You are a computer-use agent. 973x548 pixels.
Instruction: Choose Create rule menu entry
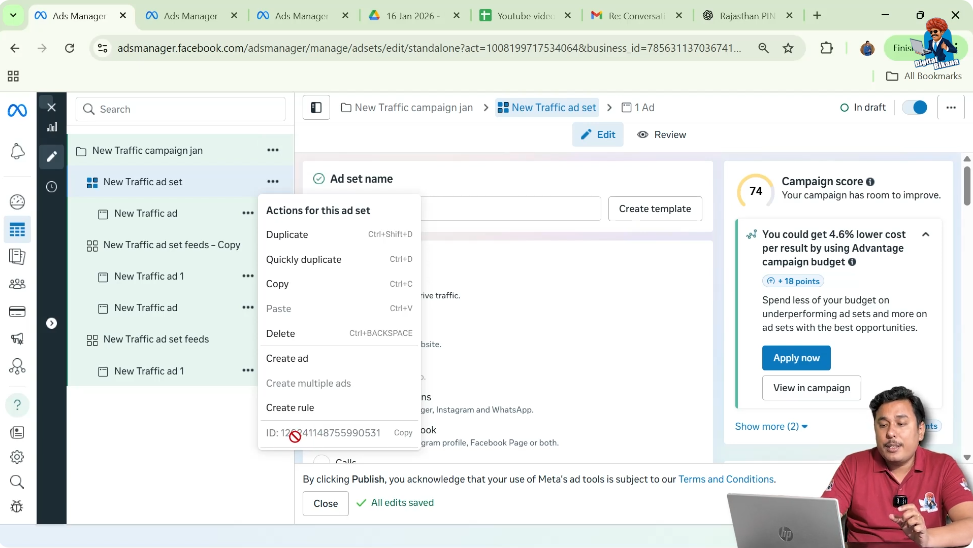(339, 408)
